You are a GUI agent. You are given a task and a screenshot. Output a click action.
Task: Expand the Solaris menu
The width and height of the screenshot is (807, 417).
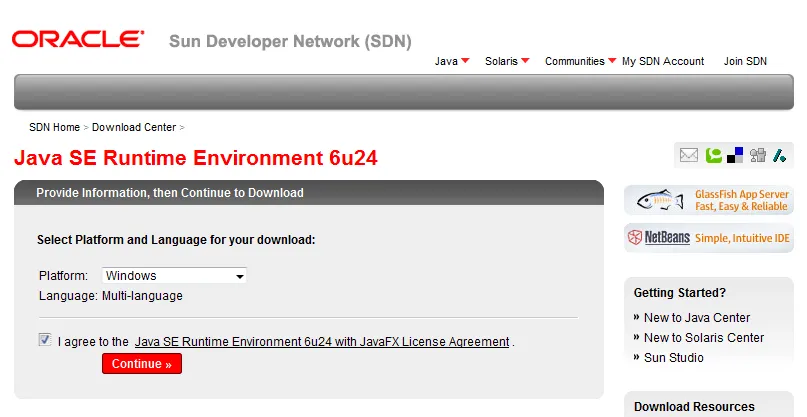pos(507,61)
